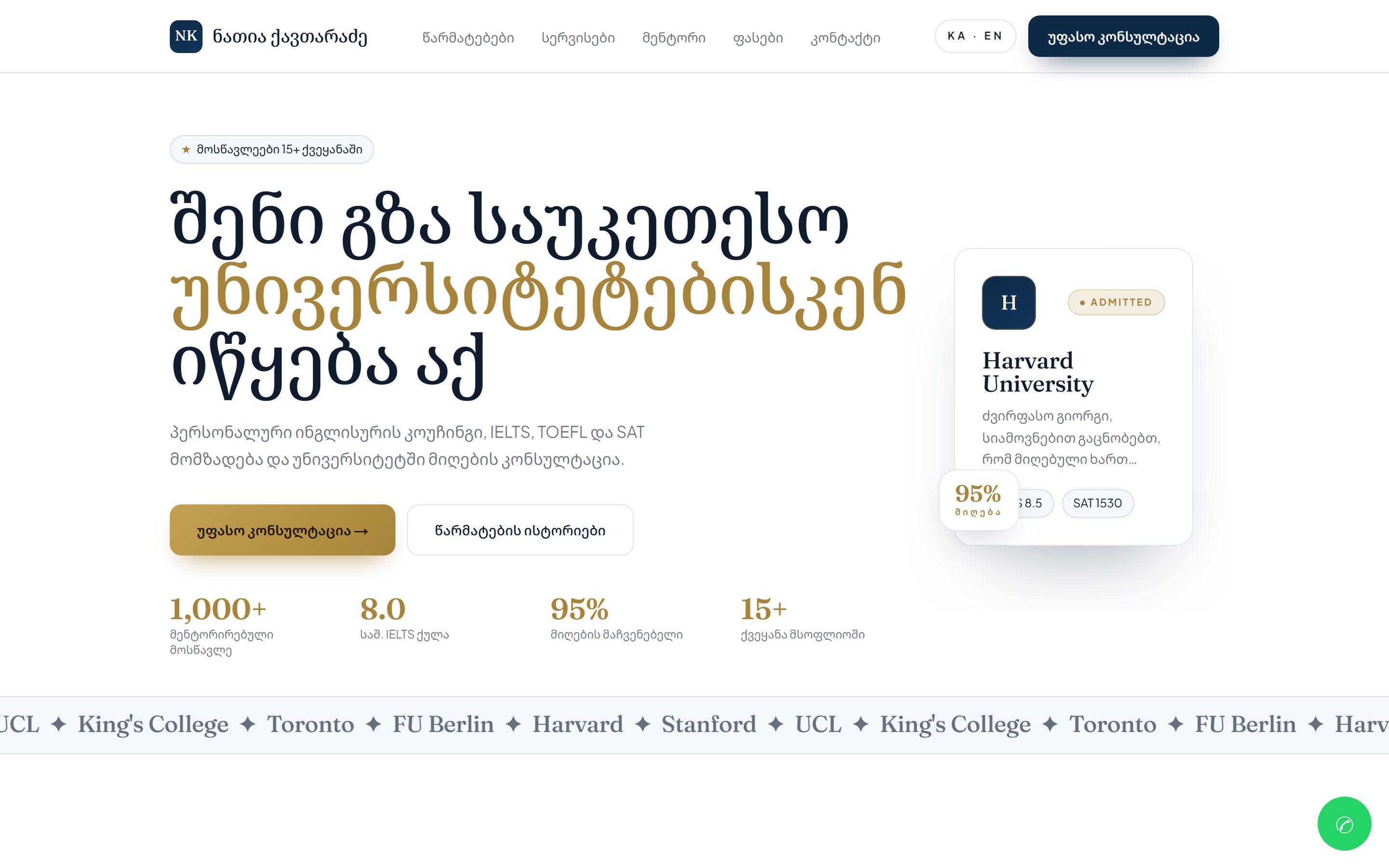Click the first Toronto ticker name

point(311,724)
